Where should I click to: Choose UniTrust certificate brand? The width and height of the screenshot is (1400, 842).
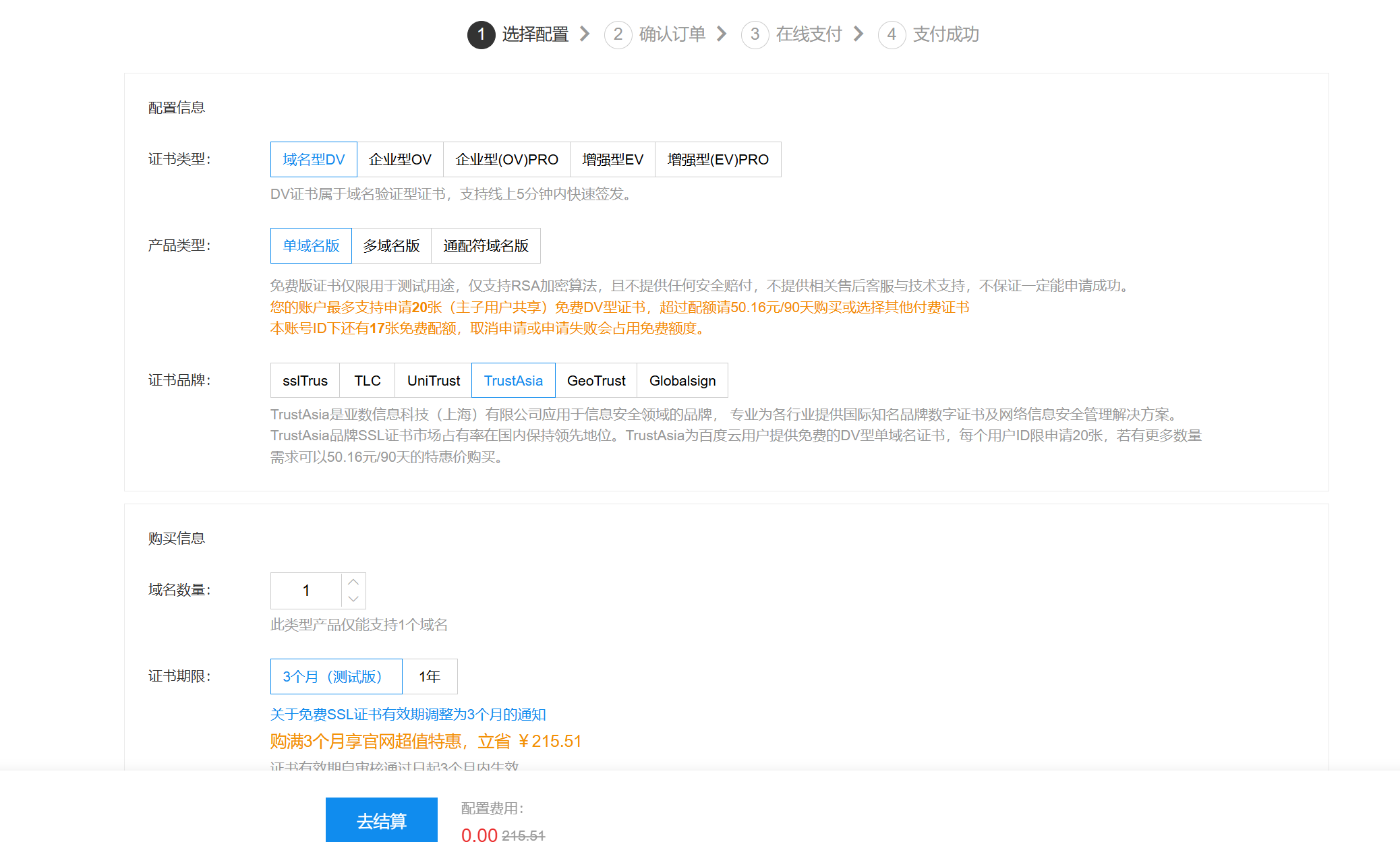[433, 381]
